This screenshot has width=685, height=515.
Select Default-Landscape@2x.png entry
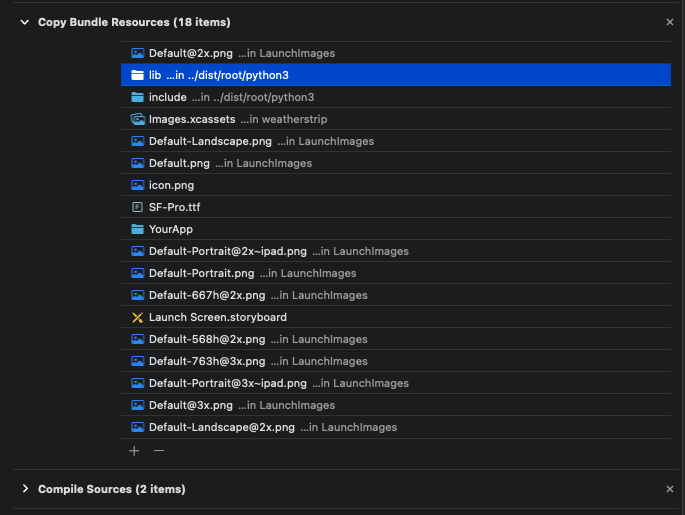pyautogui.click(x=396, y=427)
